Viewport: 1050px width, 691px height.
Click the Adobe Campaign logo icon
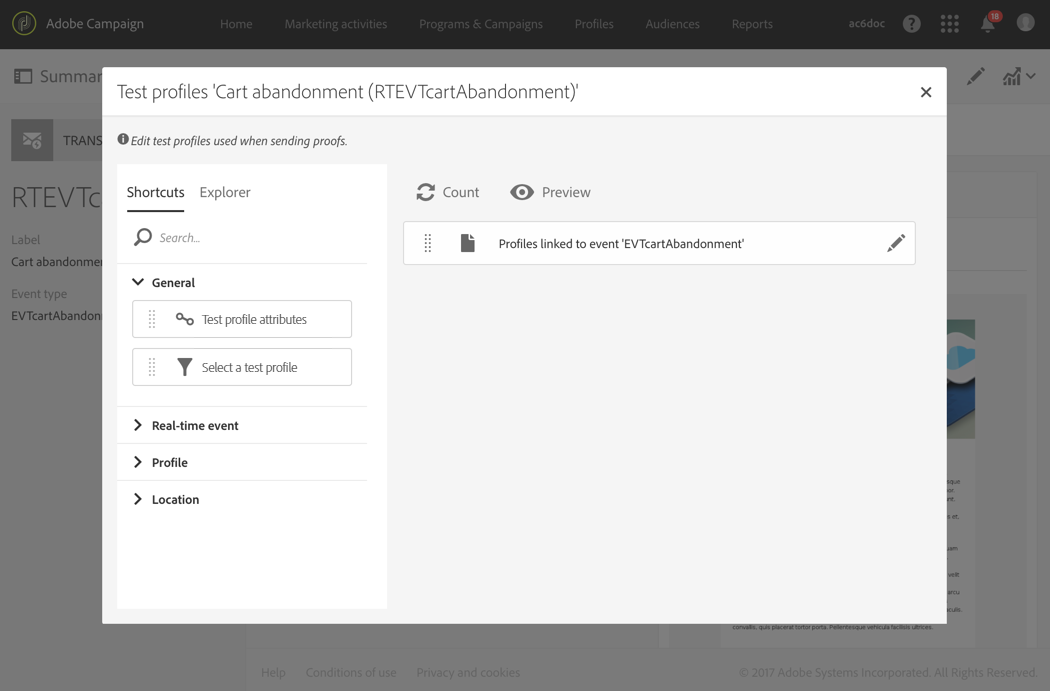click(x=24, y=23)
